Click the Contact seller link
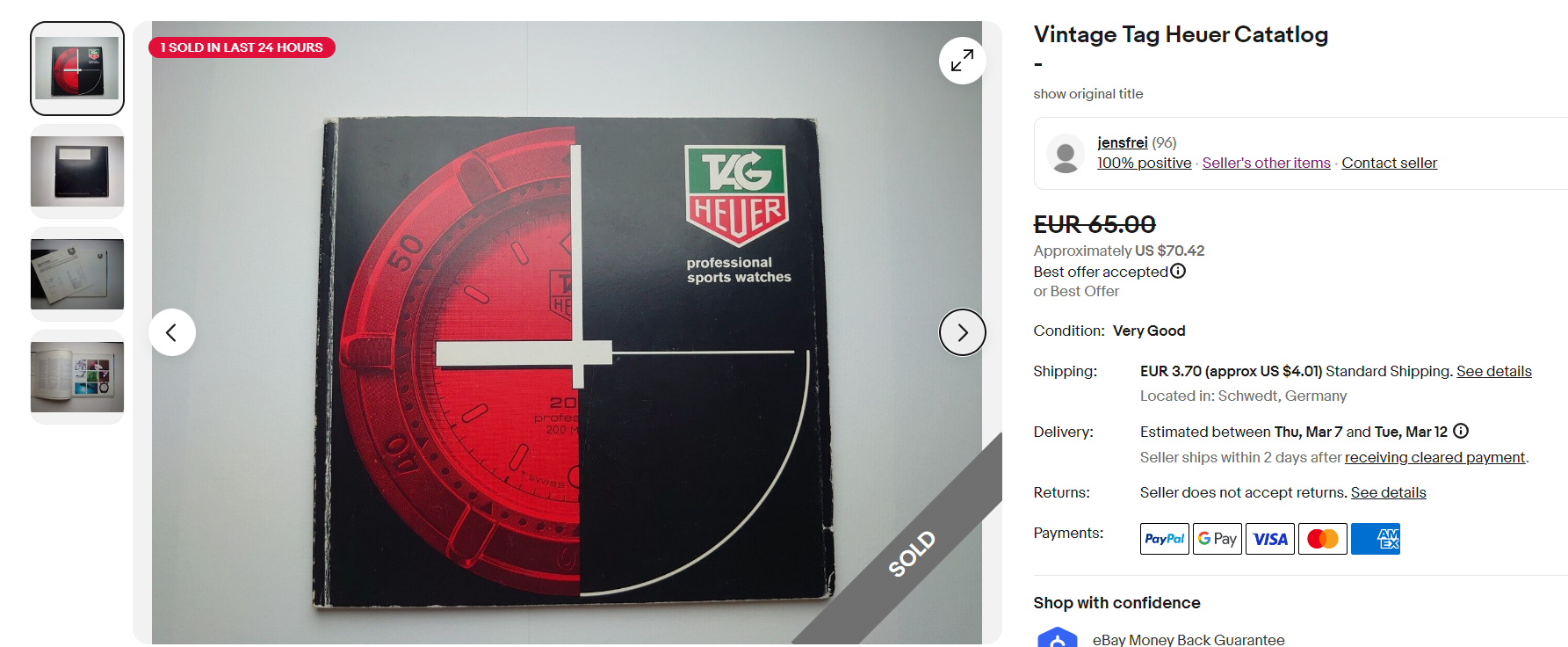 [x=1390, y=163]
